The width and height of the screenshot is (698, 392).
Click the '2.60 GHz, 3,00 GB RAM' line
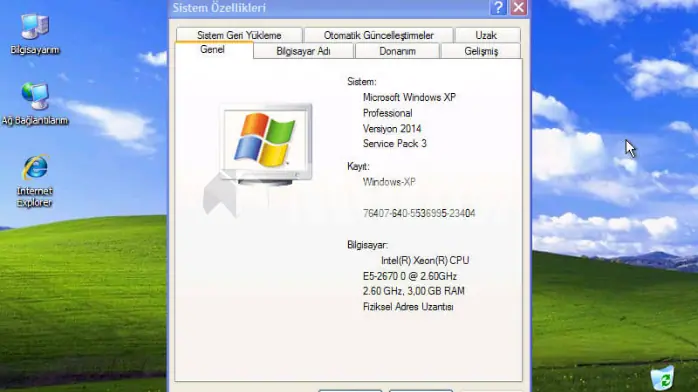pyautogui.click(x=414, y=291)
